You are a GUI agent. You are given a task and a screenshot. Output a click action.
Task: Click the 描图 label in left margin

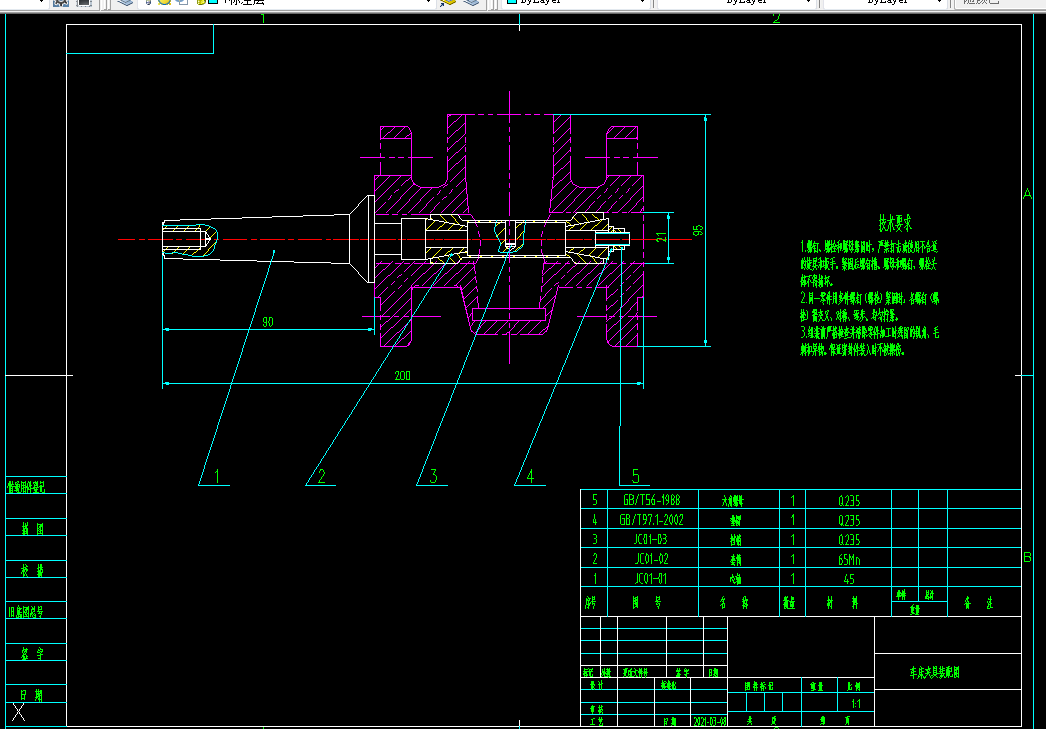33,529
